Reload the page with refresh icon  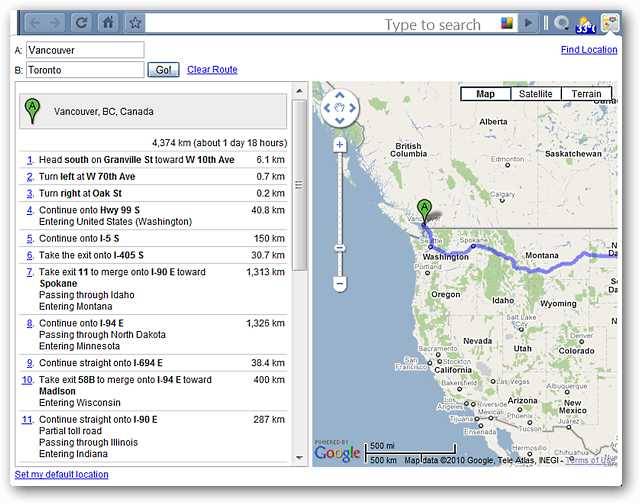82,23
